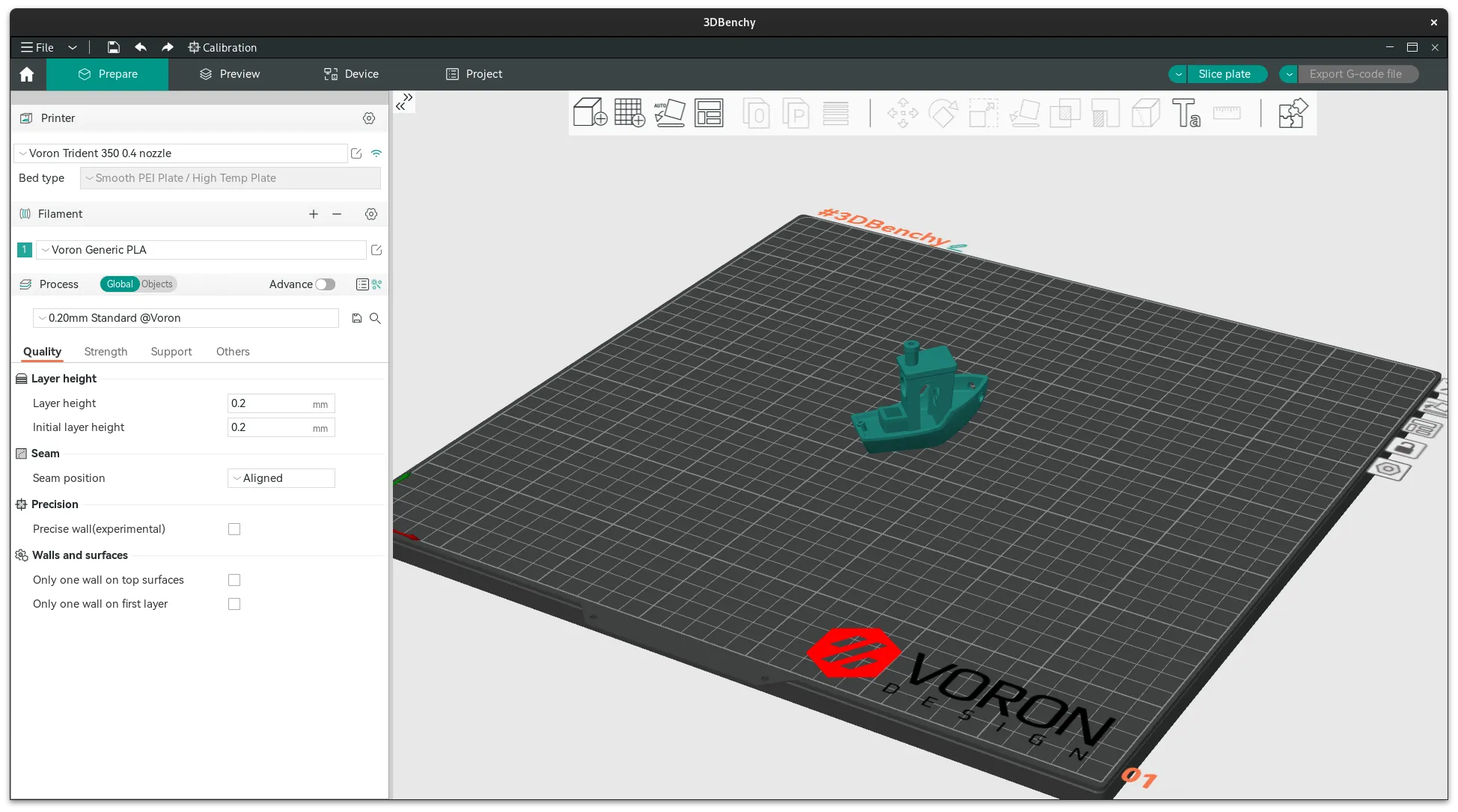1458x812 pixels.
Task: Open the Strength settings tab
Action: pyautogui.click(x=106, y=352)
